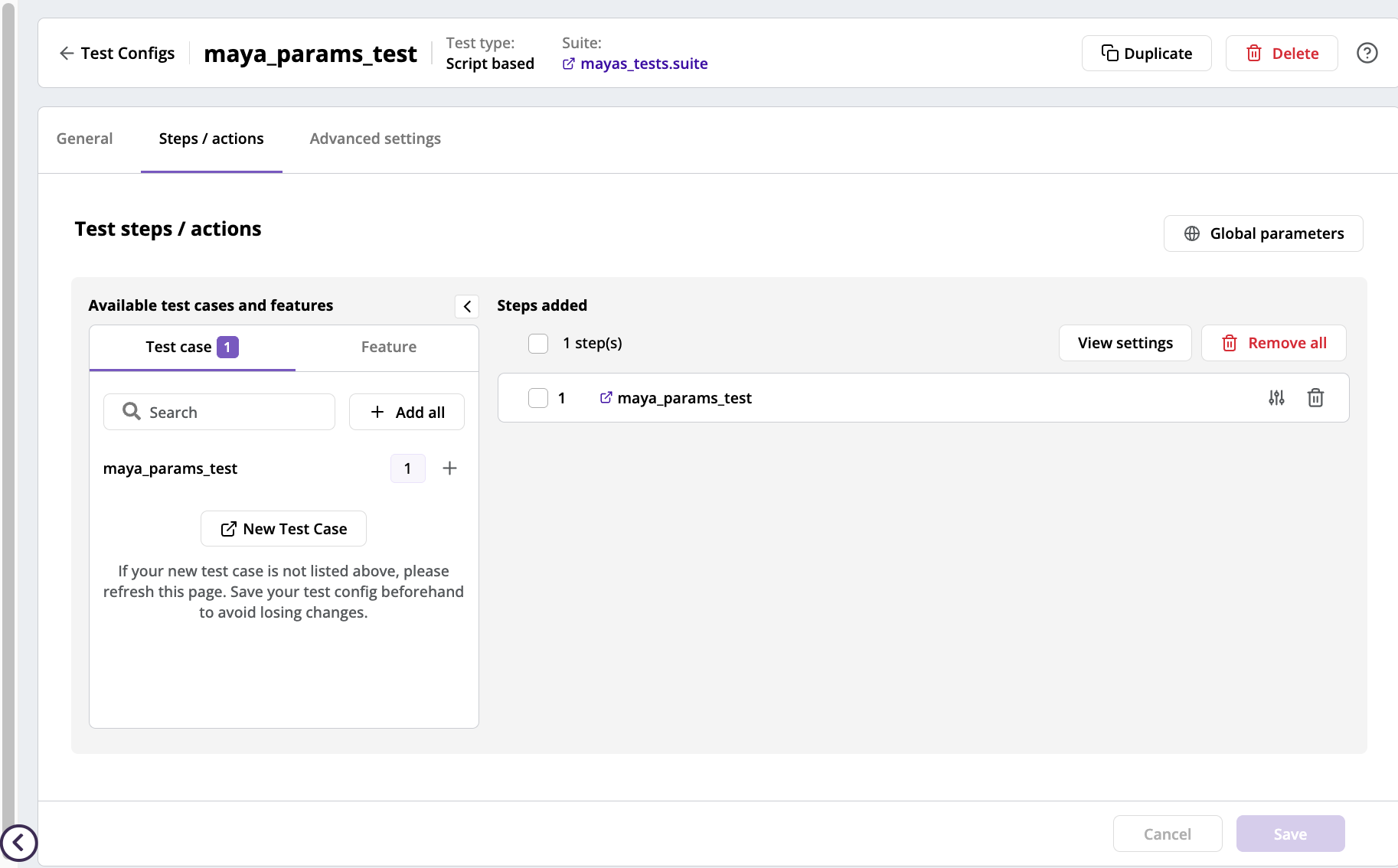Check the checkbox on step 1

[538, 398]
